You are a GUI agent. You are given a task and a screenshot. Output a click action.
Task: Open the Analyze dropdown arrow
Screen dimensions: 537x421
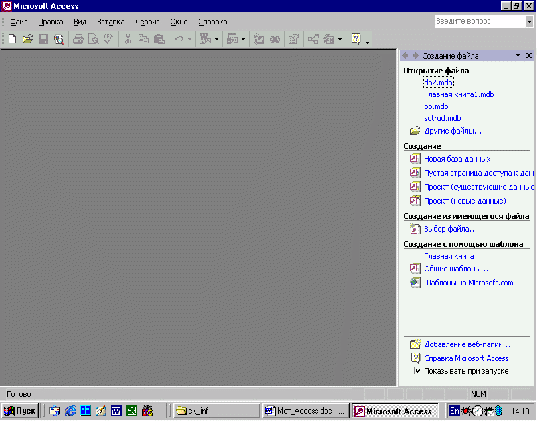(243, 39)
